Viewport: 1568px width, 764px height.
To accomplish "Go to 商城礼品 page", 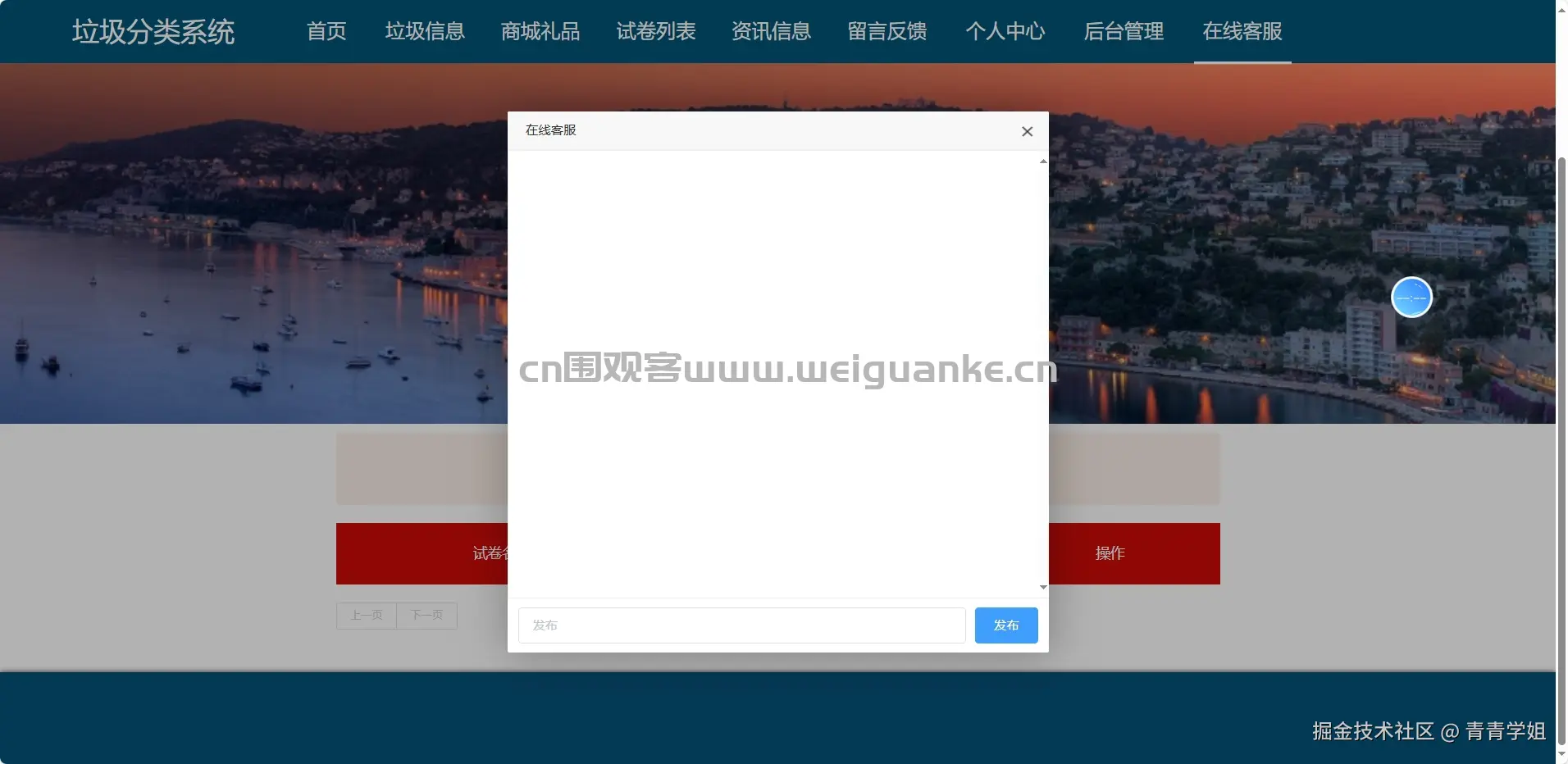I will coord(540,31).
